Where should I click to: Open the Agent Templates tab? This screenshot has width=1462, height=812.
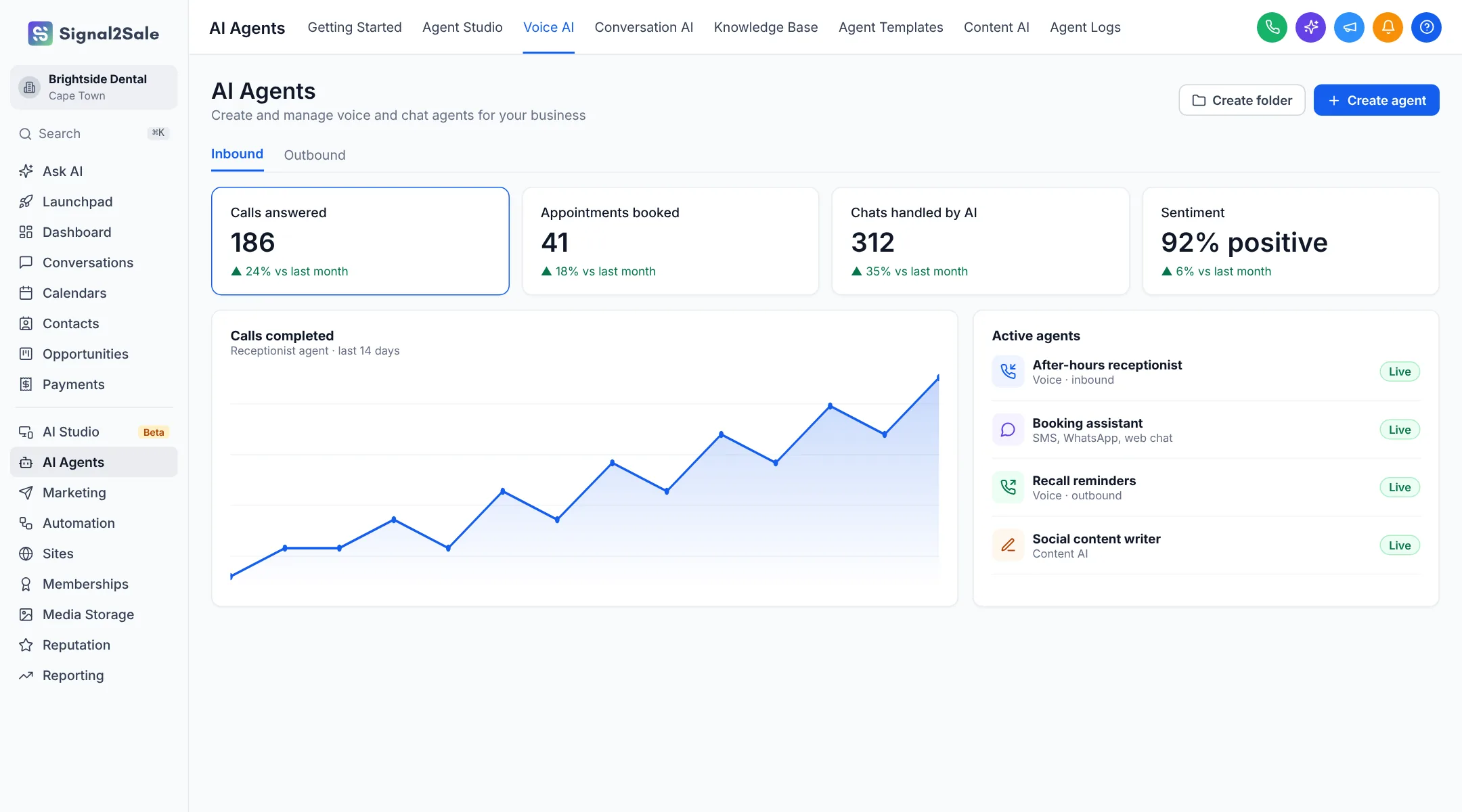[x=891, y=27]
